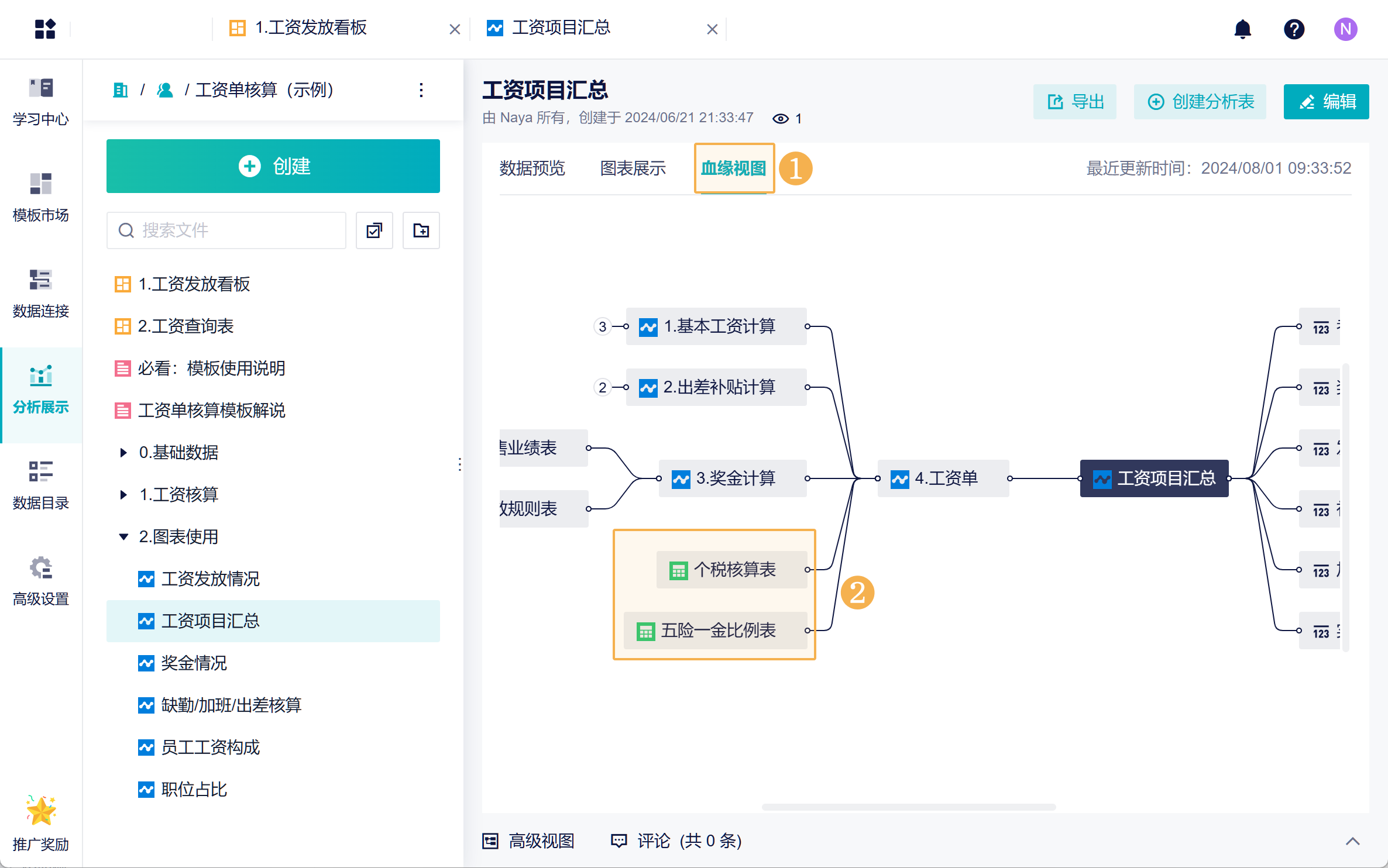Expand the 0.基础数据 folder
The height and width of the screenshot is (868, 1388).
[x=123, y=452]
